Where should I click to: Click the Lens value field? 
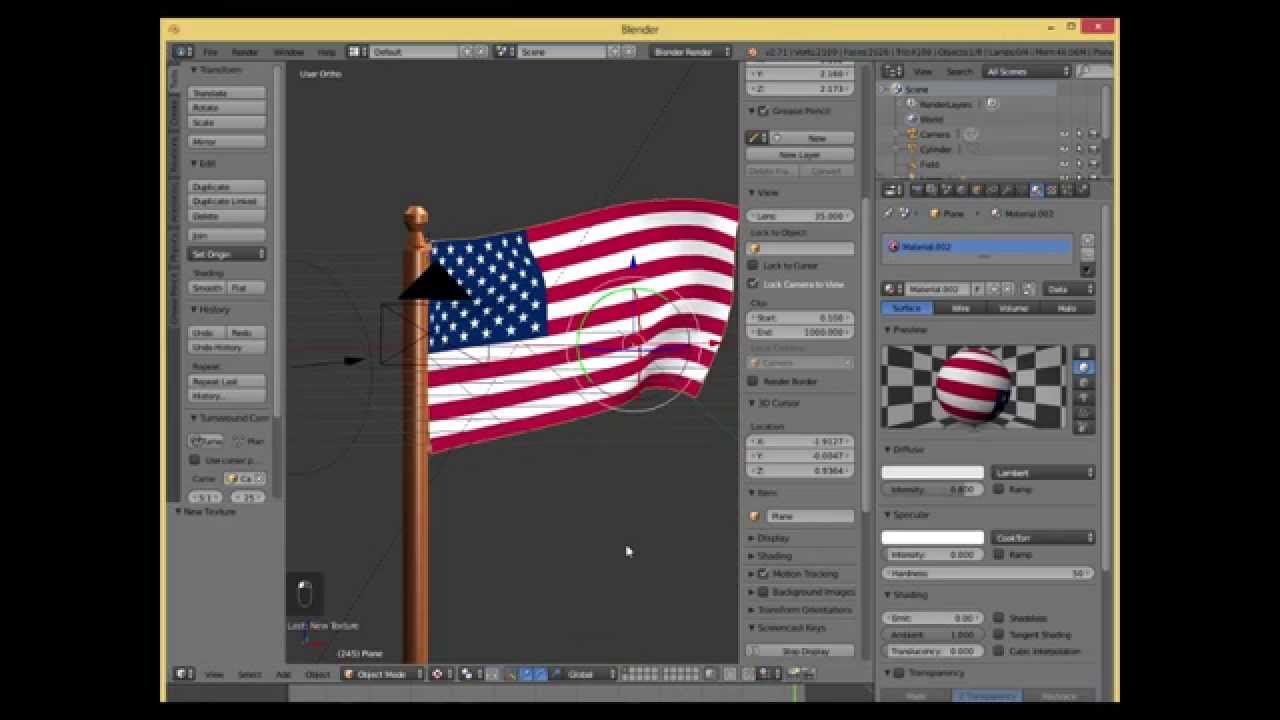pyautogui.click(x=801, y=216)
